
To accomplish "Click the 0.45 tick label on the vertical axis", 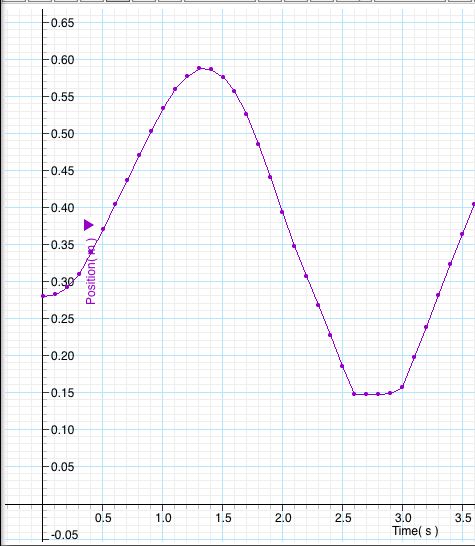I will [63, 171].
